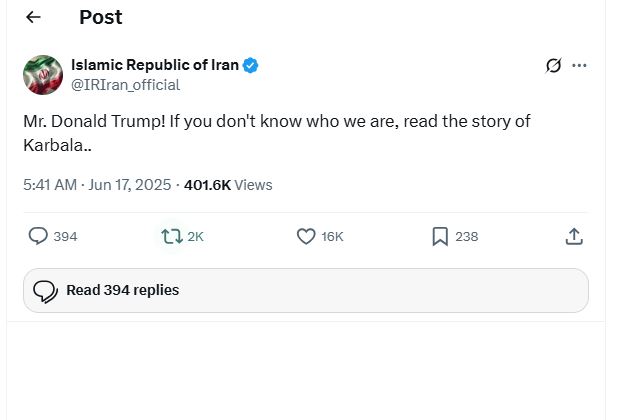Go back using the left arrow

[33, 17]
